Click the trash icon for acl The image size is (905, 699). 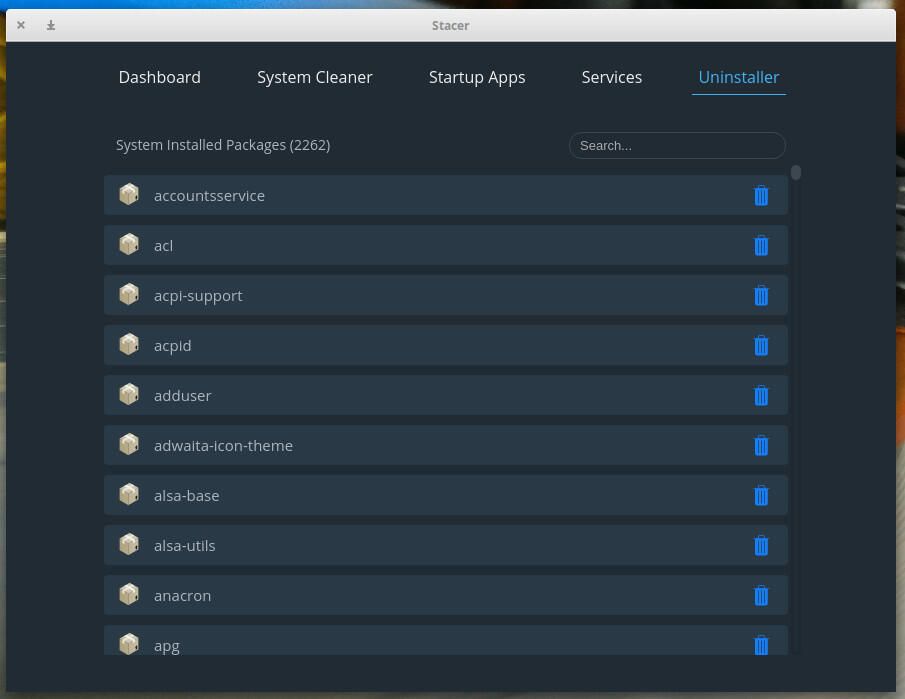click(761, 245)
